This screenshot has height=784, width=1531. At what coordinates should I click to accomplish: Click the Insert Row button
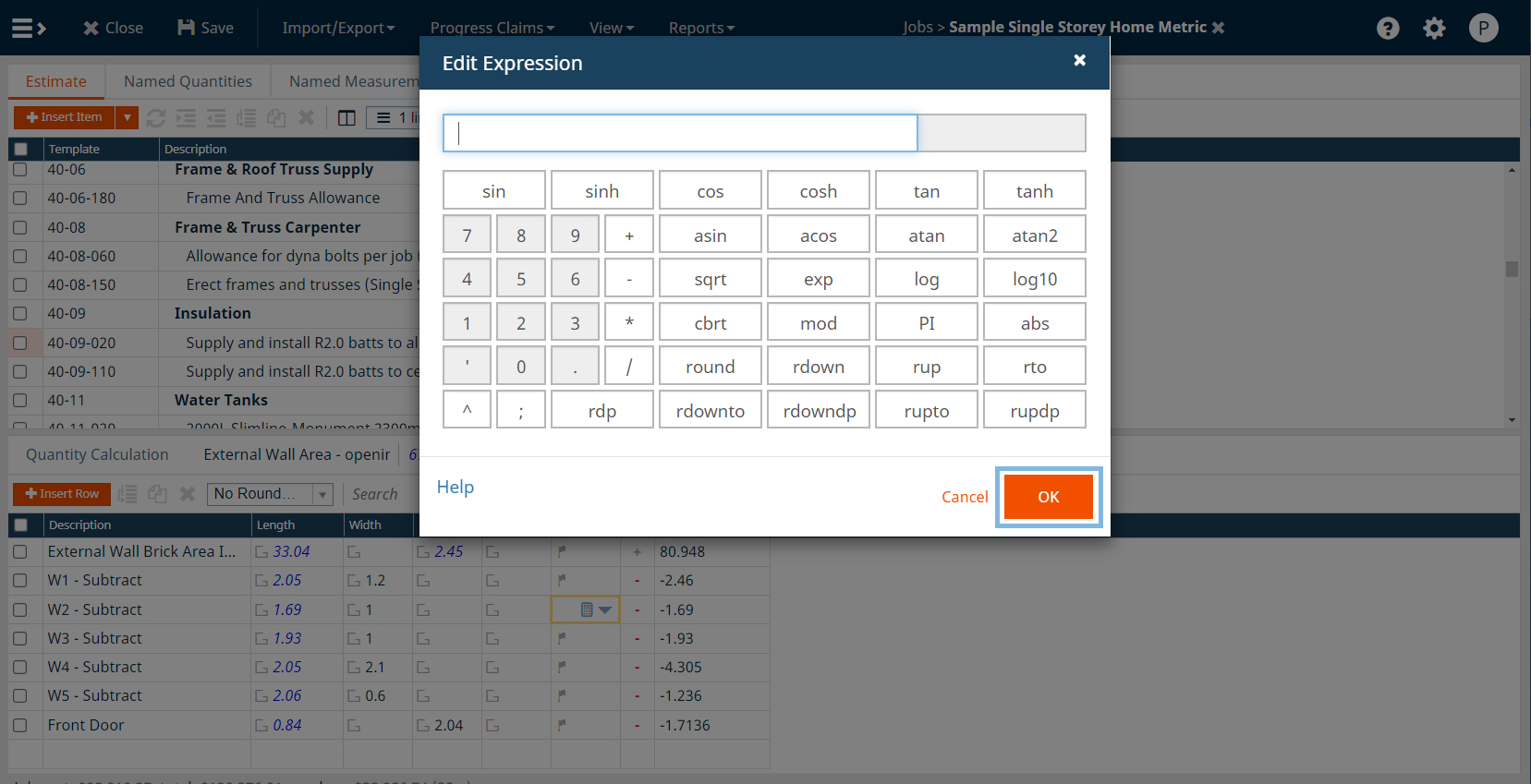[x=62, y=494]
